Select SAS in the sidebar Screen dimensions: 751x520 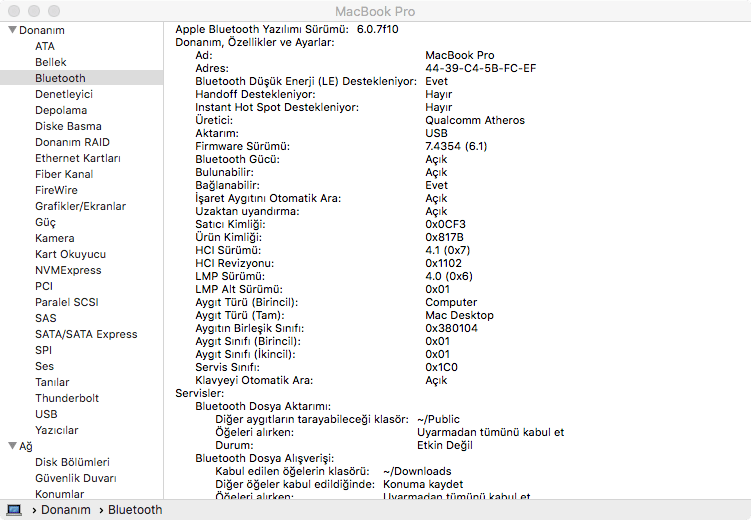pyautogui.click(x=46, y=318)
